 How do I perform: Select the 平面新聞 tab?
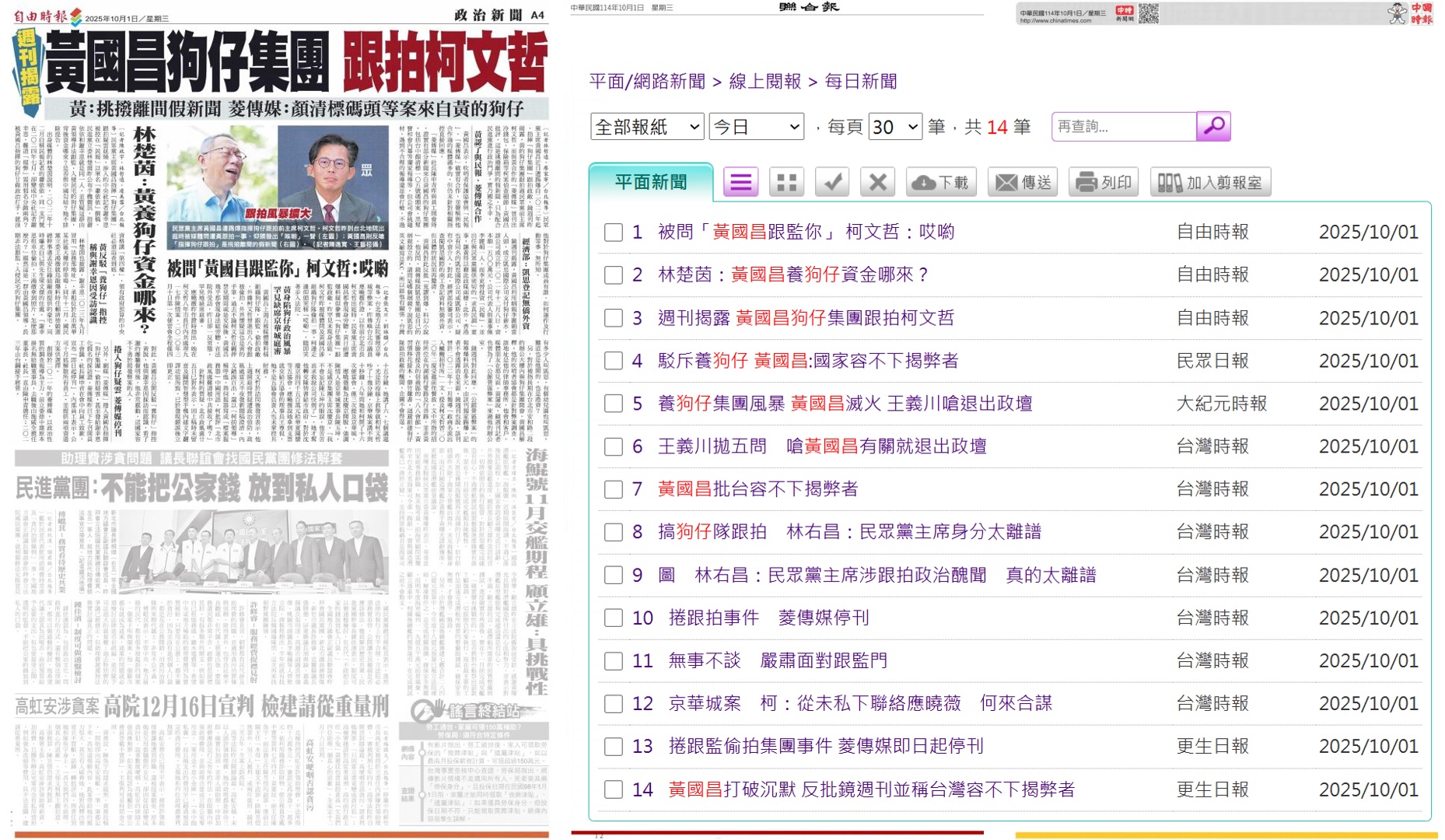(x=651, y=182)
